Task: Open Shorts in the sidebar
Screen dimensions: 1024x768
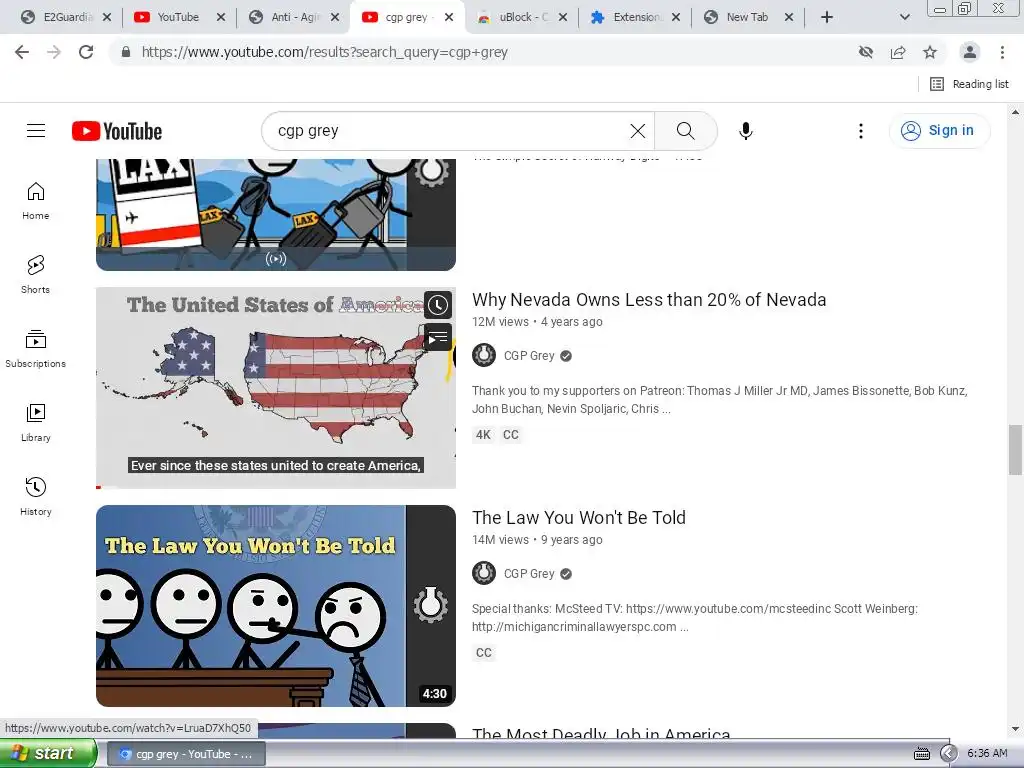Action: pos(36,275)
